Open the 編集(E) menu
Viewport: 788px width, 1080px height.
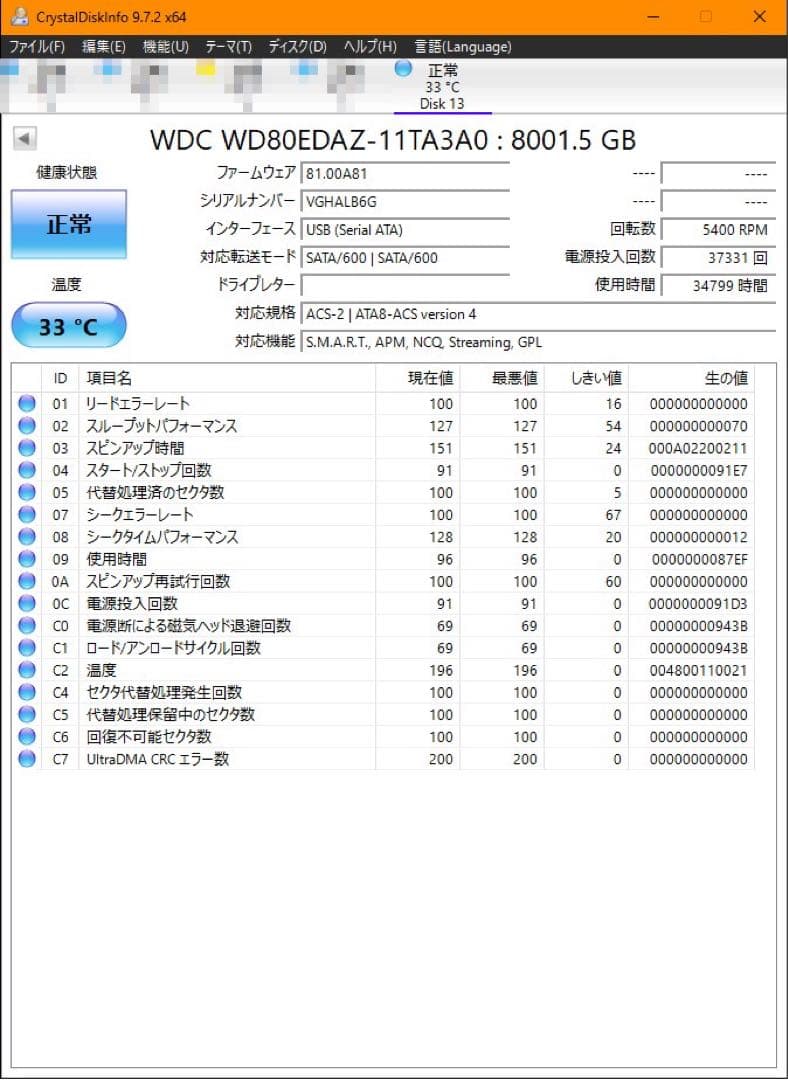click(103, 47)
